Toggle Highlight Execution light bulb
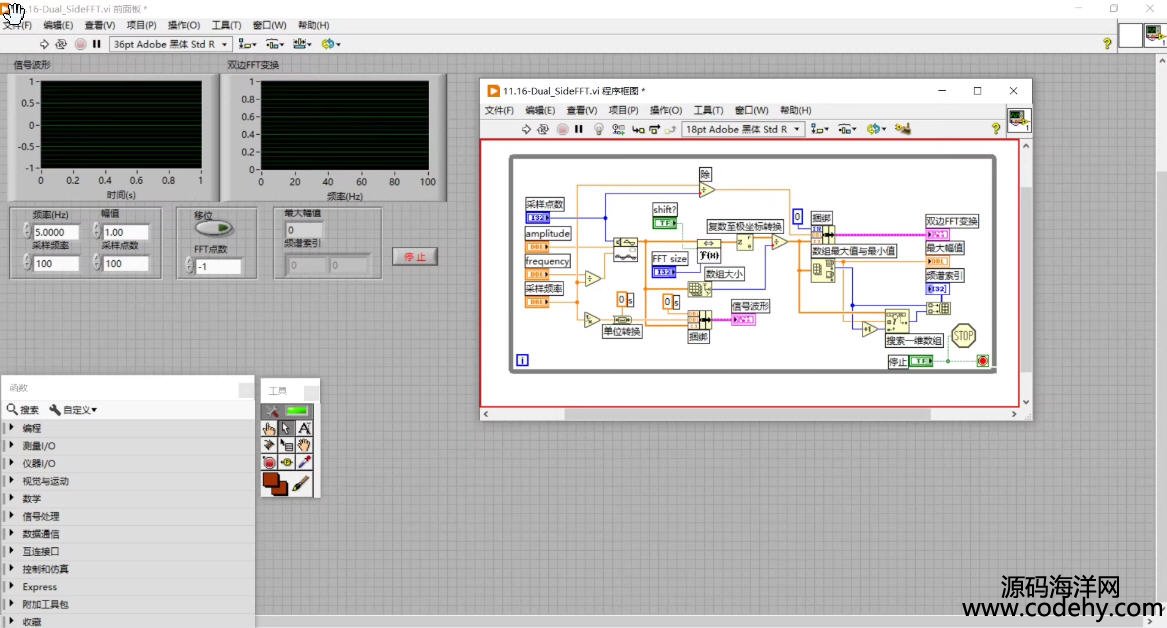 (x=598, y=129)
